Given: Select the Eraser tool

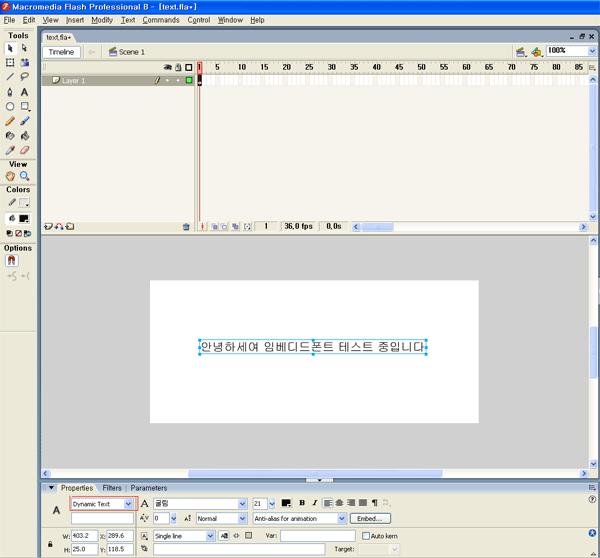Looking at the screenshot, I should coord(24,150).
